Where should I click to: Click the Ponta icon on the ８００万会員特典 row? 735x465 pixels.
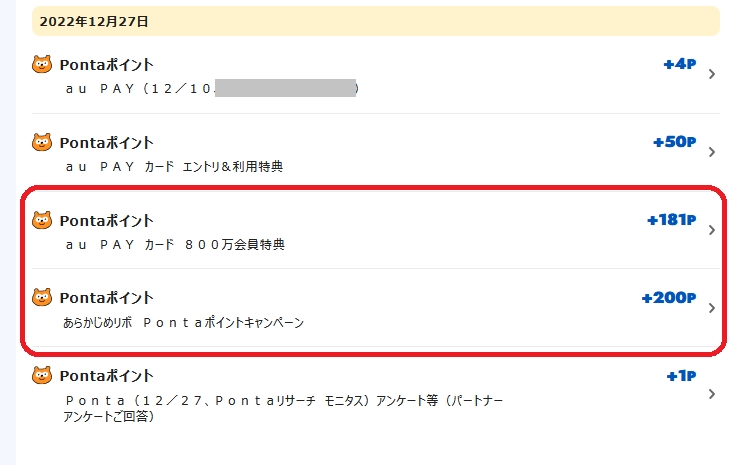42,220
